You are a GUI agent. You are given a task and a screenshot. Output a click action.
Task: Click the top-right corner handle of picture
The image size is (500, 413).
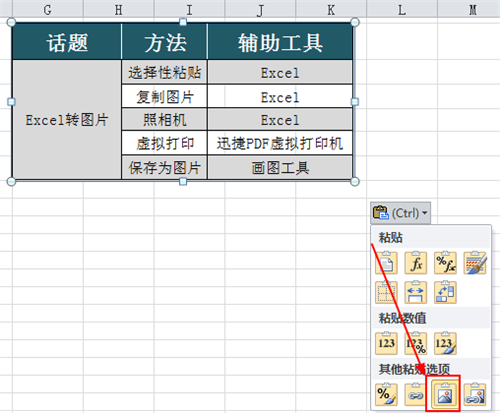click(355, 22)
